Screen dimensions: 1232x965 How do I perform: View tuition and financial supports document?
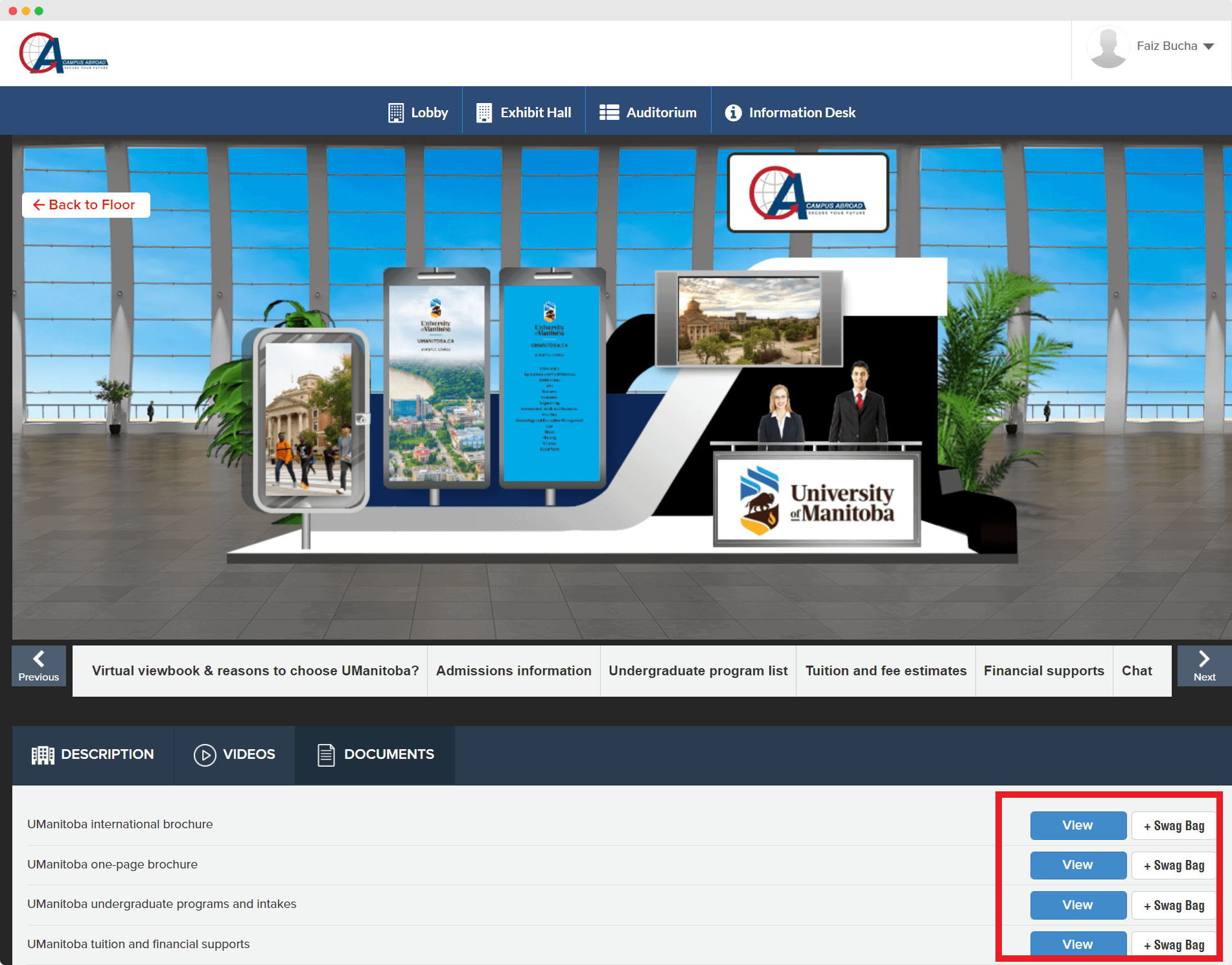pos(1078,944)
